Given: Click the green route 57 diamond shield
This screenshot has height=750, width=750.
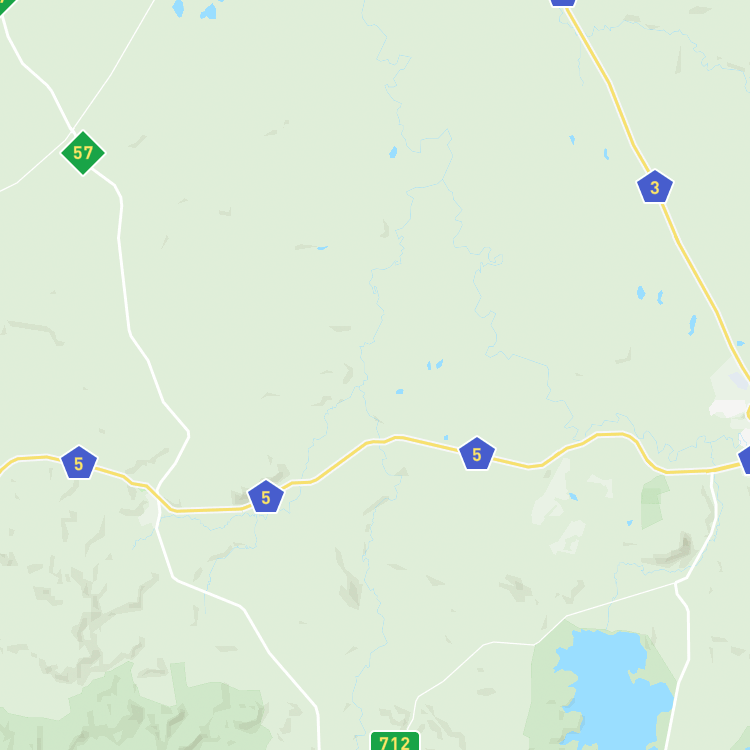Looking at the screenshot, I should [83, 153].
